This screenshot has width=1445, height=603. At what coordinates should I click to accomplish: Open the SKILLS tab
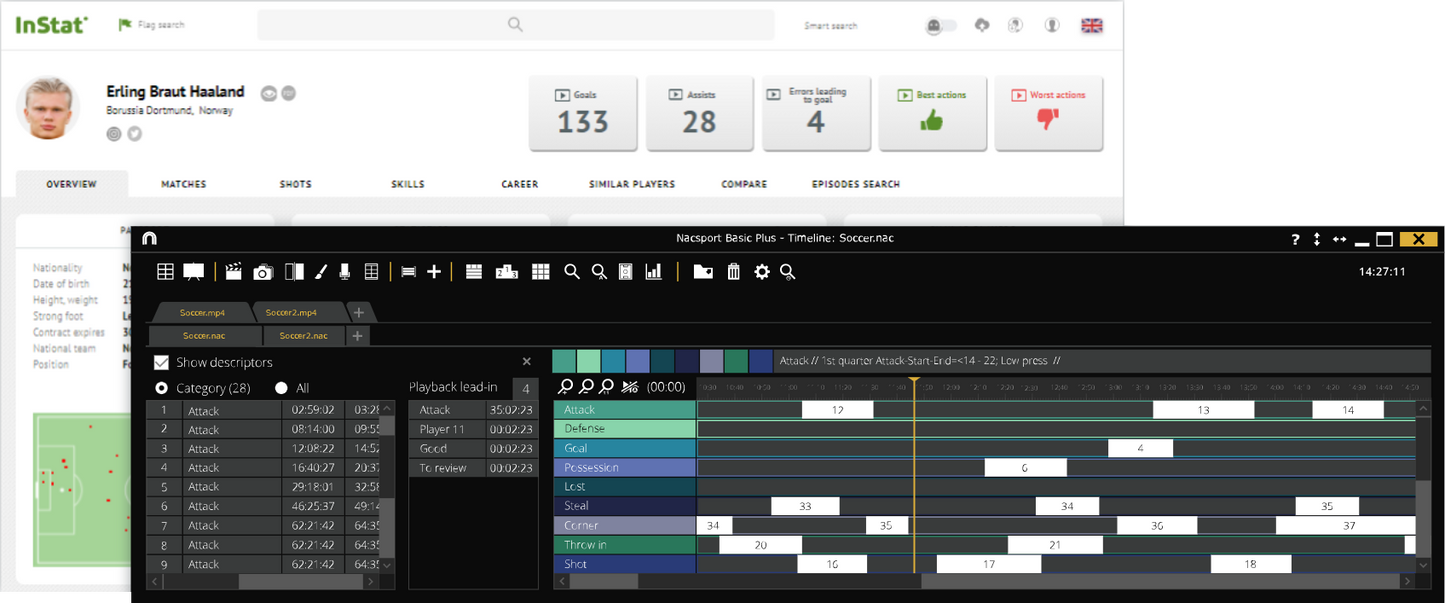click(408, 184)
